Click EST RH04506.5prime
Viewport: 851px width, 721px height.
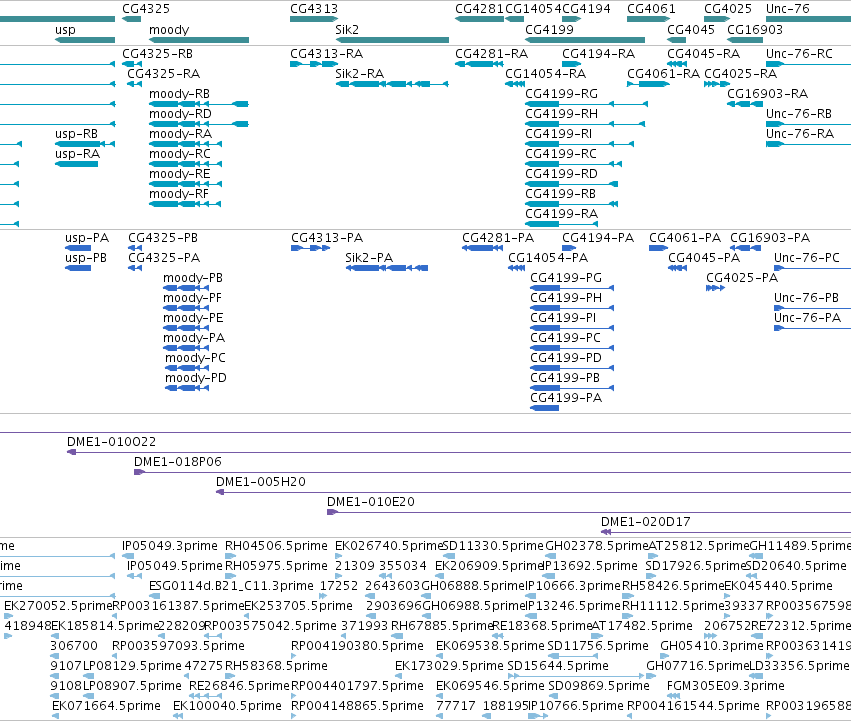pos(276,546)
